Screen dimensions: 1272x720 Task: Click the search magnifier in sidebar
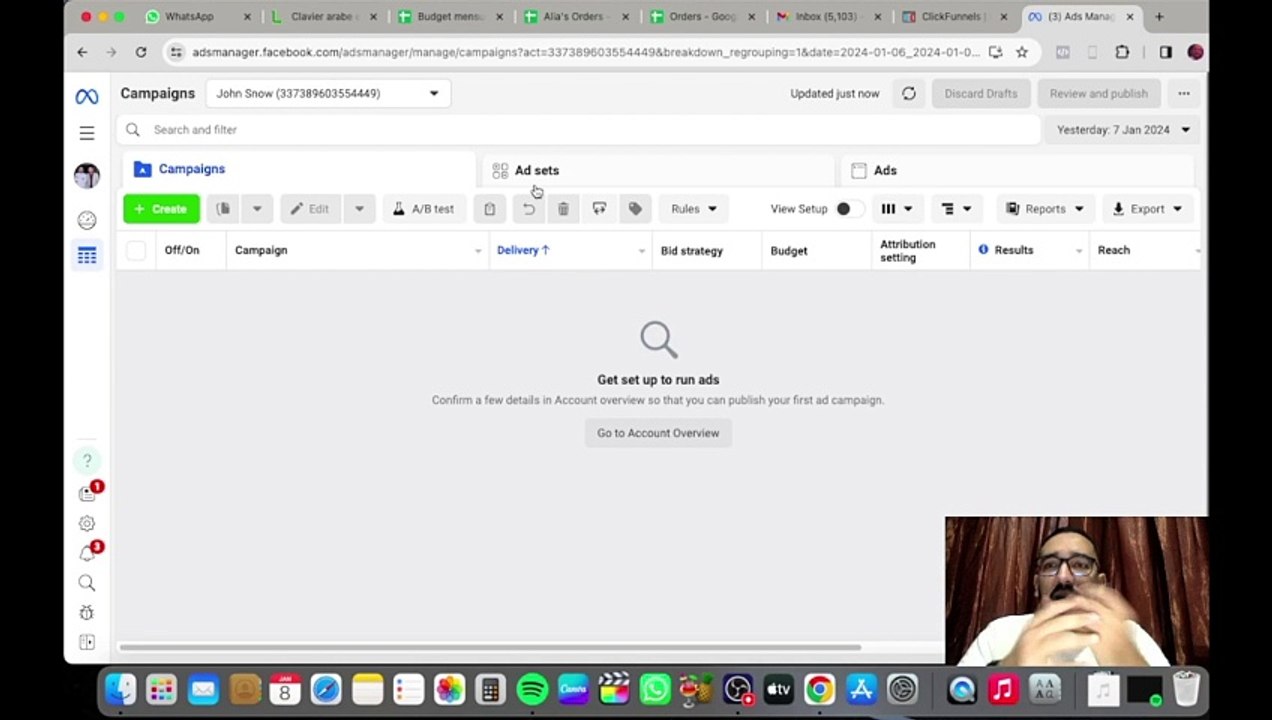click(87, 583)
